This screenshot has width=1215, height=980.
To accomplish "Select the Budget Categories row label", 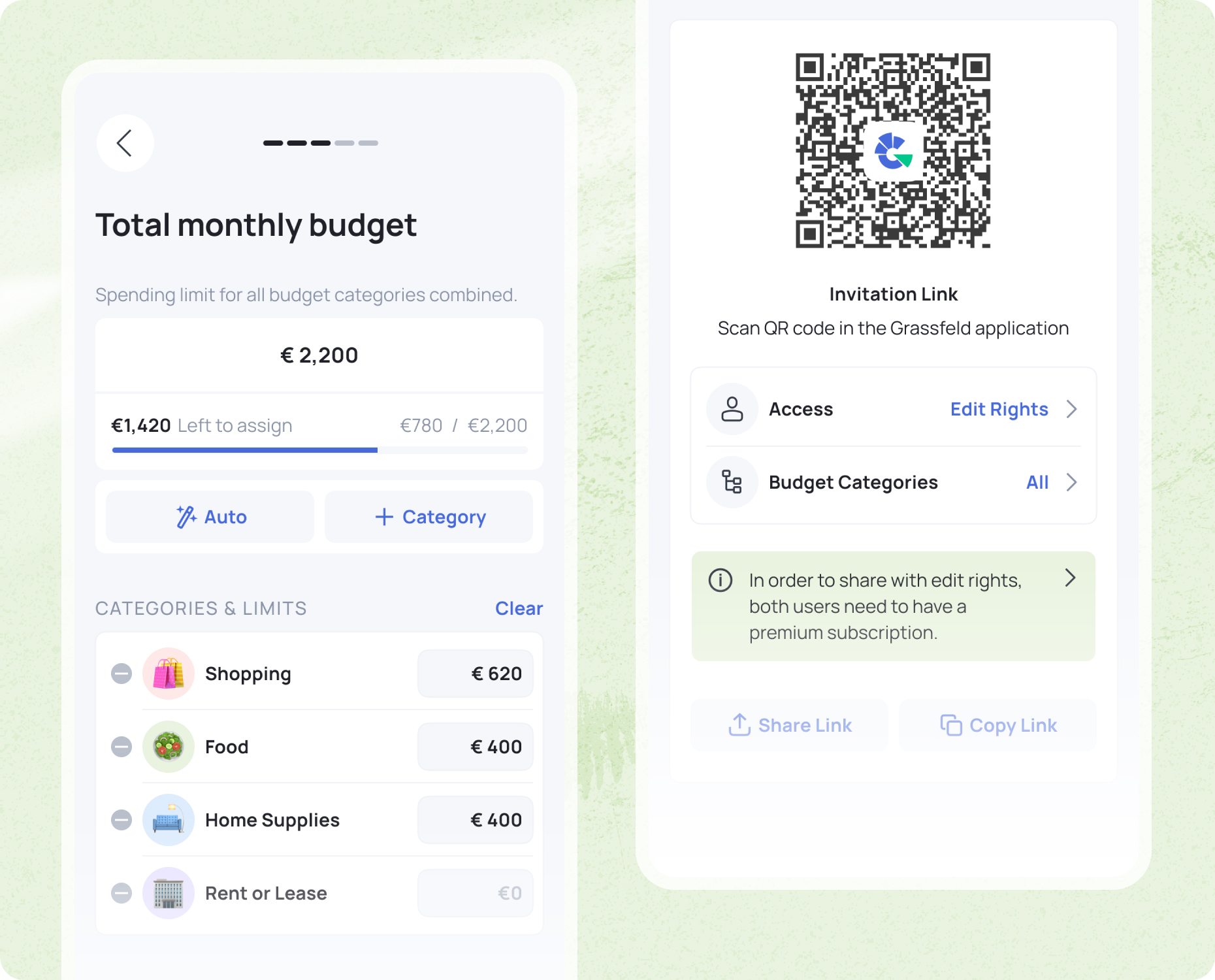I will pyautogui.click(x=853, y=482).
